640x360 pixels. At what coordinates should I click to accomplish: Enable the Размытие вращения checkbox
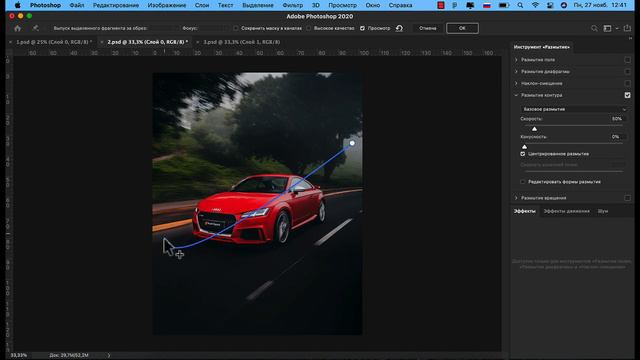pyautogui.click(x=627, y=198)
